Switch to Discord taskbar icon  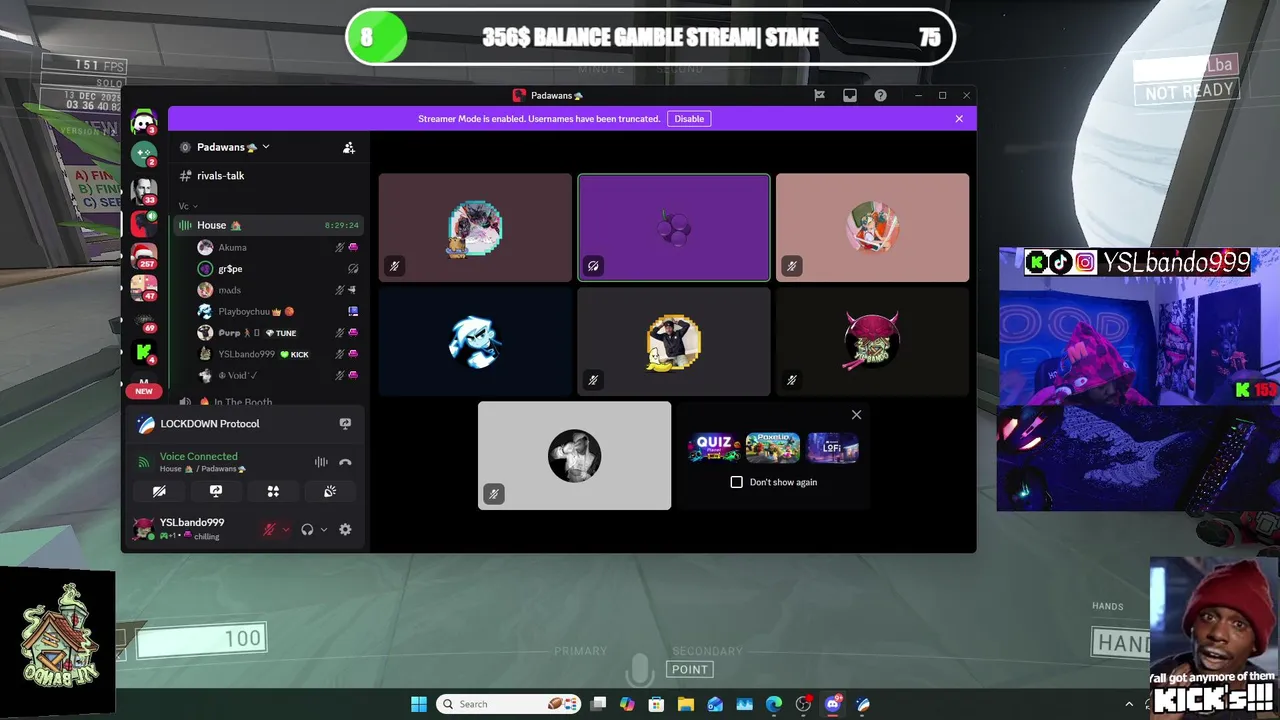click(833, 704)
